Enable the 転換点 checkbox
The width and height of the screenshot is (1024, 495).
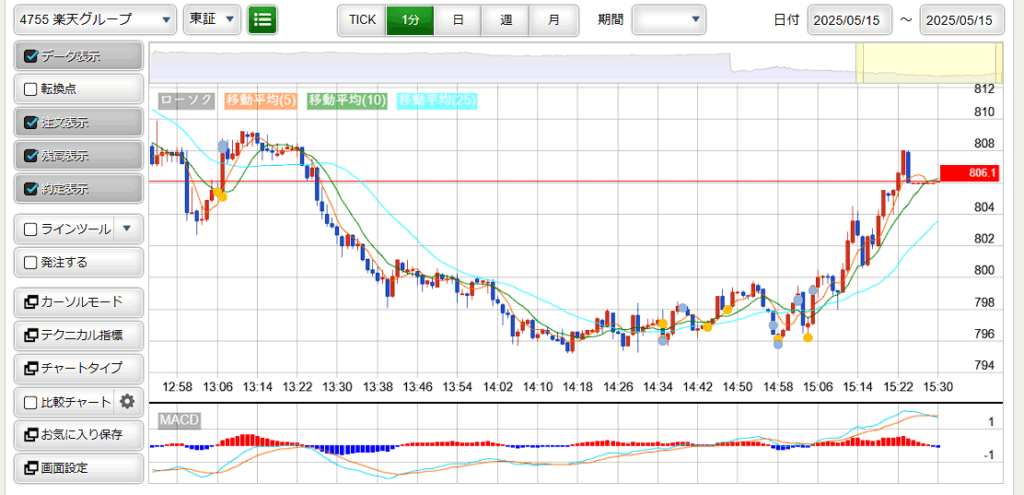(31, 89)
